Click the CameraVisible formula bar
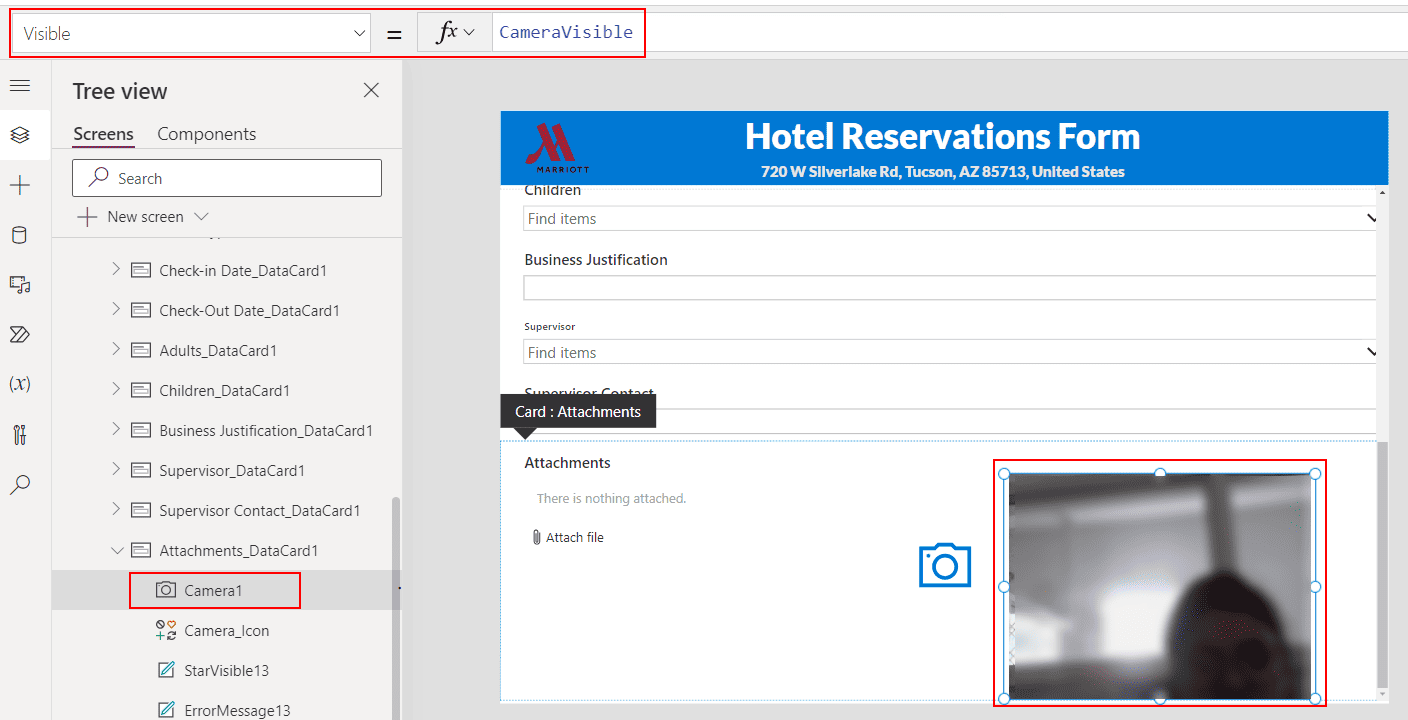 click(x=948, y=32)
